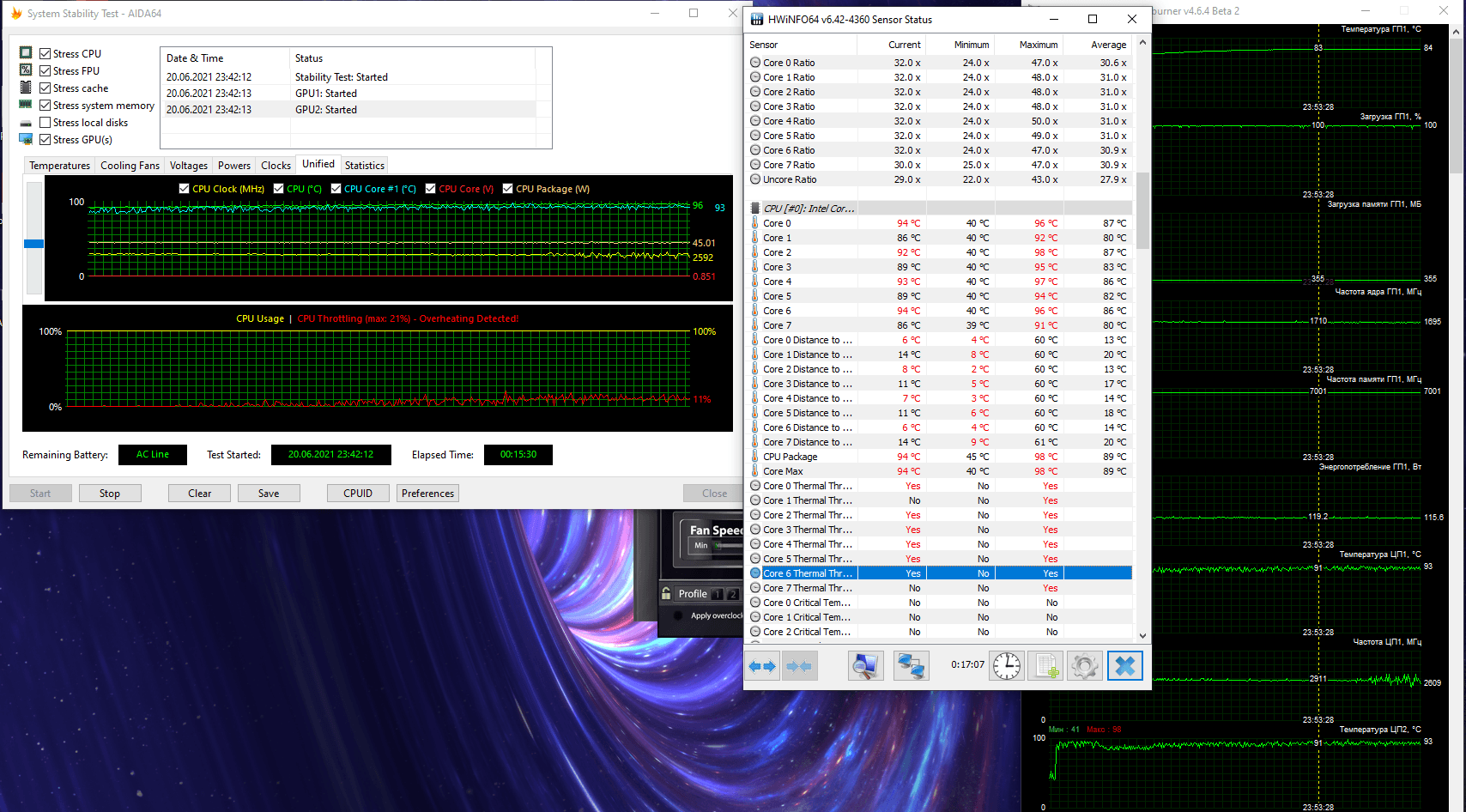Select the Core 6 Thermal Throttling row
Screen dimensions: 1466x812
(x=939, y=573)
